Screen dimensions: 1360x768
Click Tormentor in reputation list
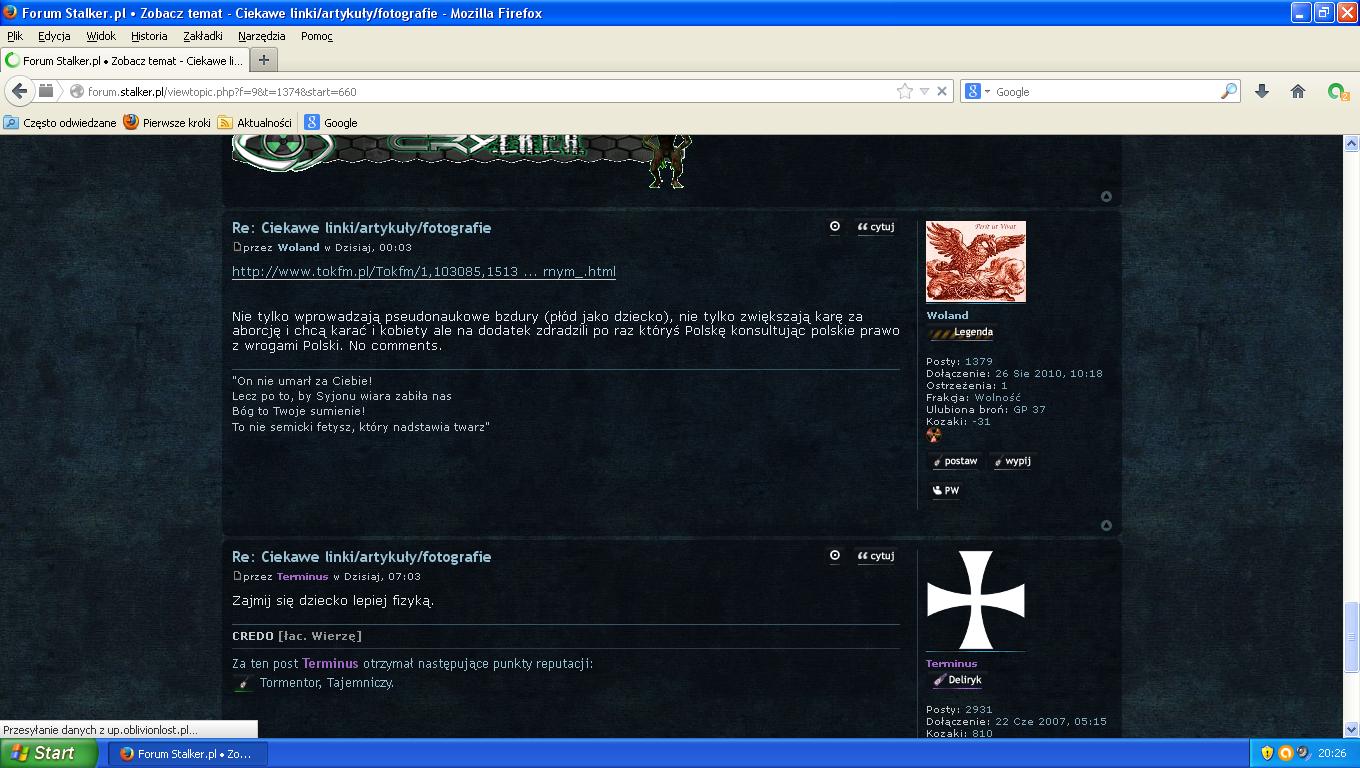coord(289,683)
